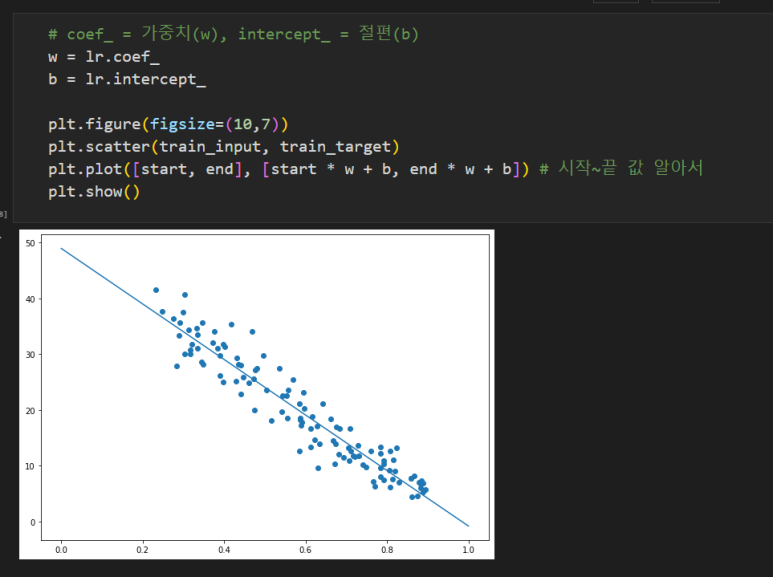Image resolution: width=773 pixels, height=577 pixels.
Task: Place cursor on 'w = lr.coef_' line
Action: [104, 57]
